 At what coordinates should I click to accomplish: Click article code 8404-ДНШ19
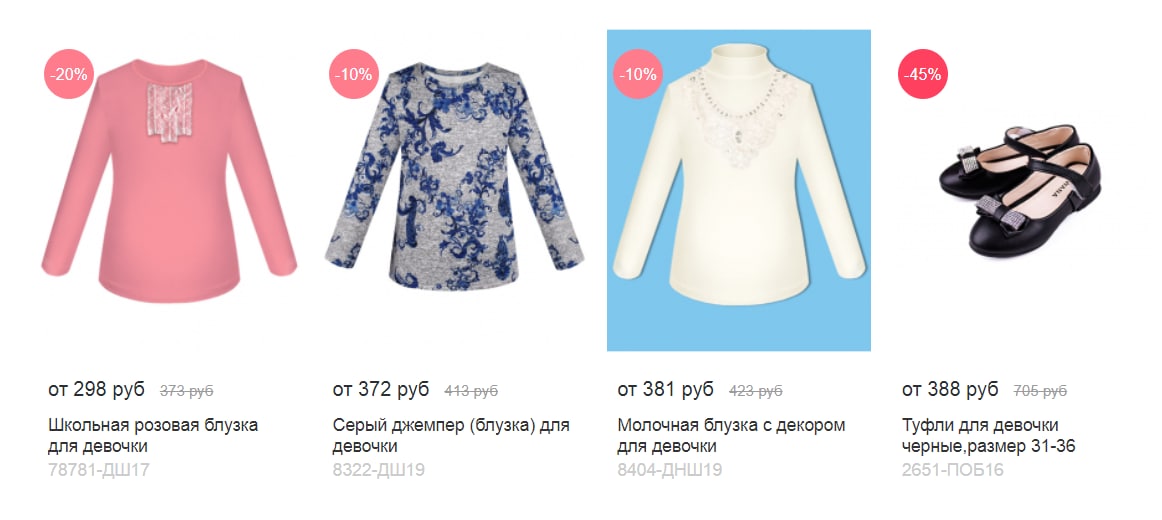[669, 470]
